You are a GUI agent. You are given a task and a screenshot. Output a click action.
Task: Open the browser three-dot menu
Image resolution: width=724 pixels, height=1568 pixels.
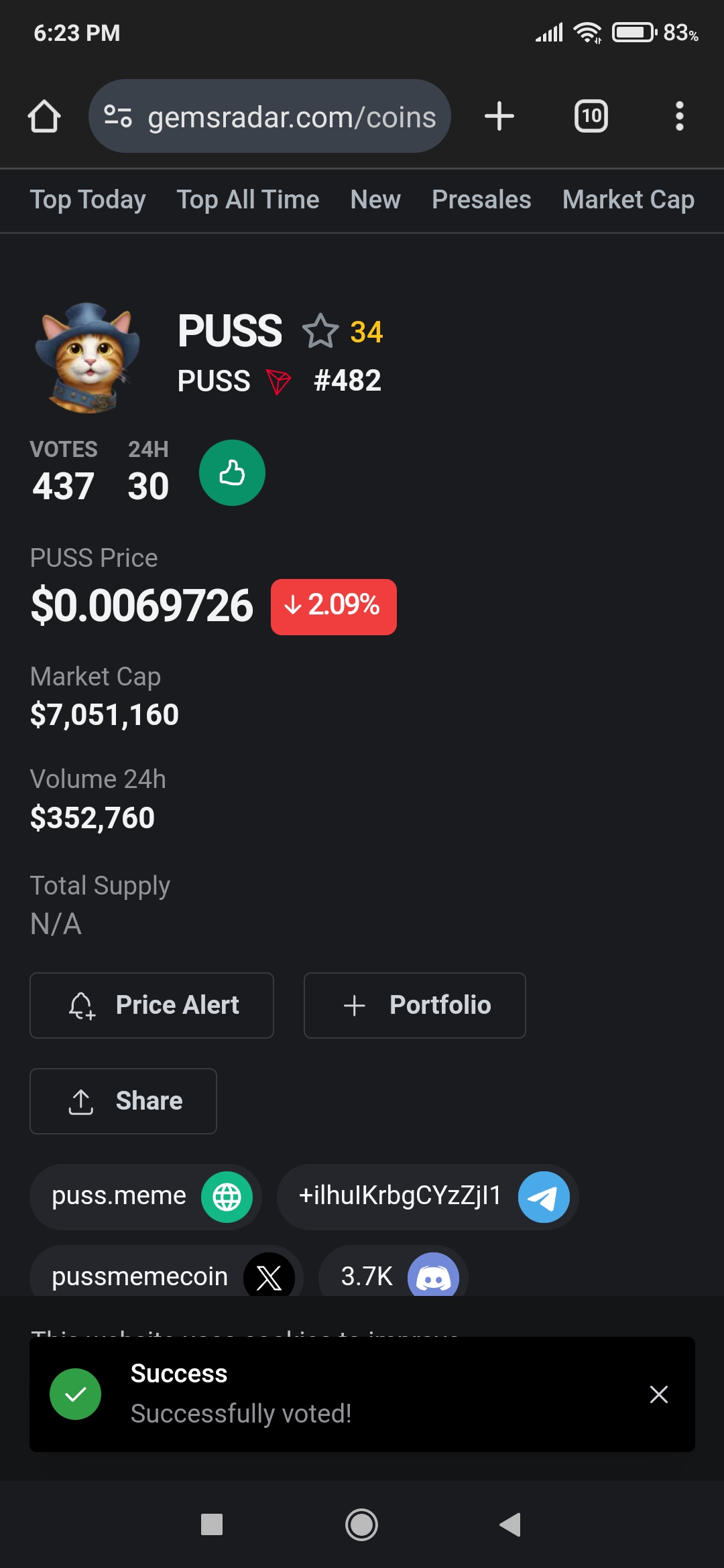[x=679, y=117]
